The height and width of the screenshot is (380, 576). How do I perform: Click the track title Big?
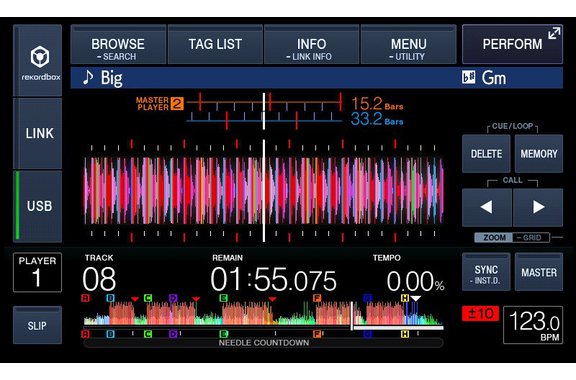(x=112, y=78)
